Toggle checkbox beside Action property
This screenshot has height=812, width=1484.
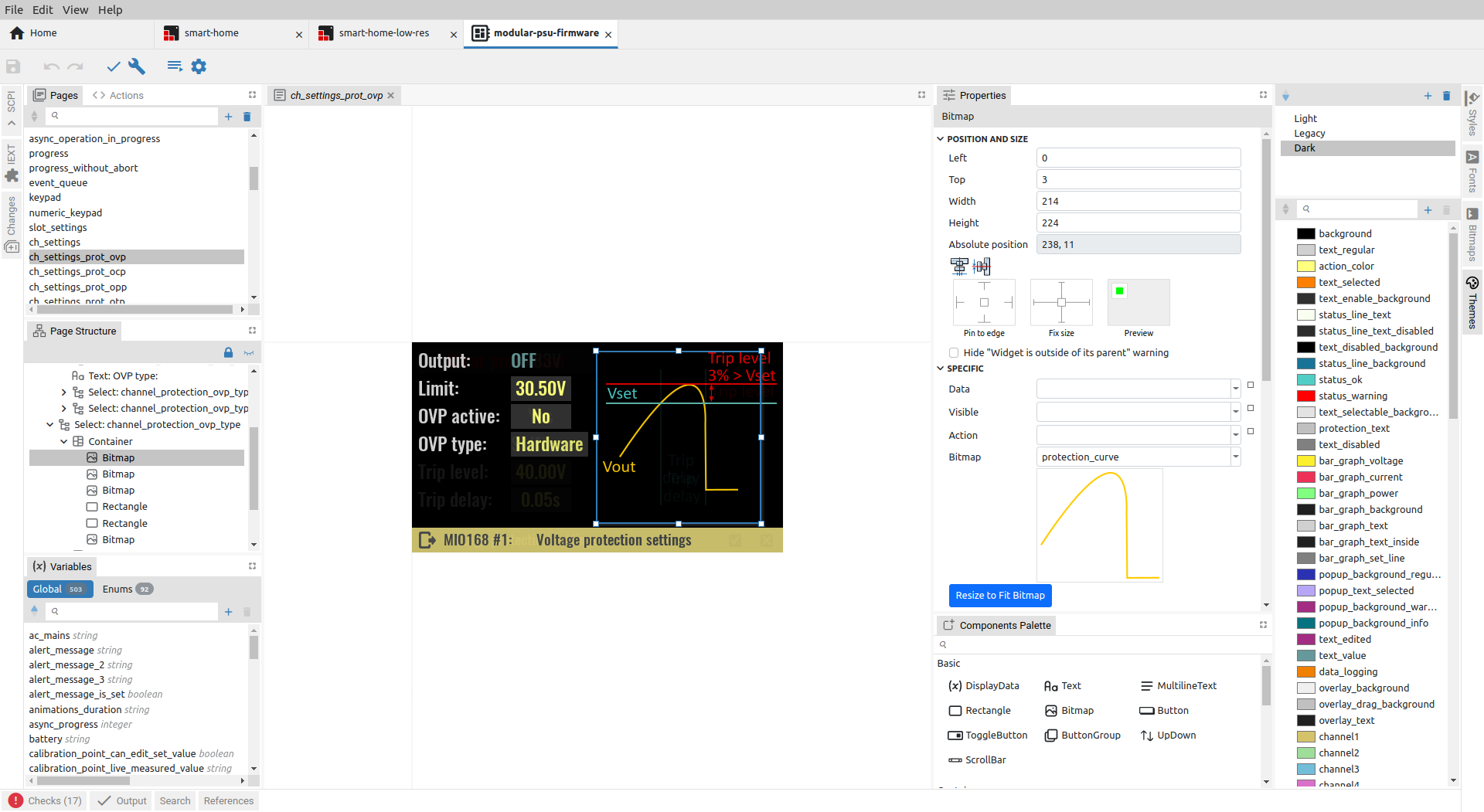(x=1251, y=431)
